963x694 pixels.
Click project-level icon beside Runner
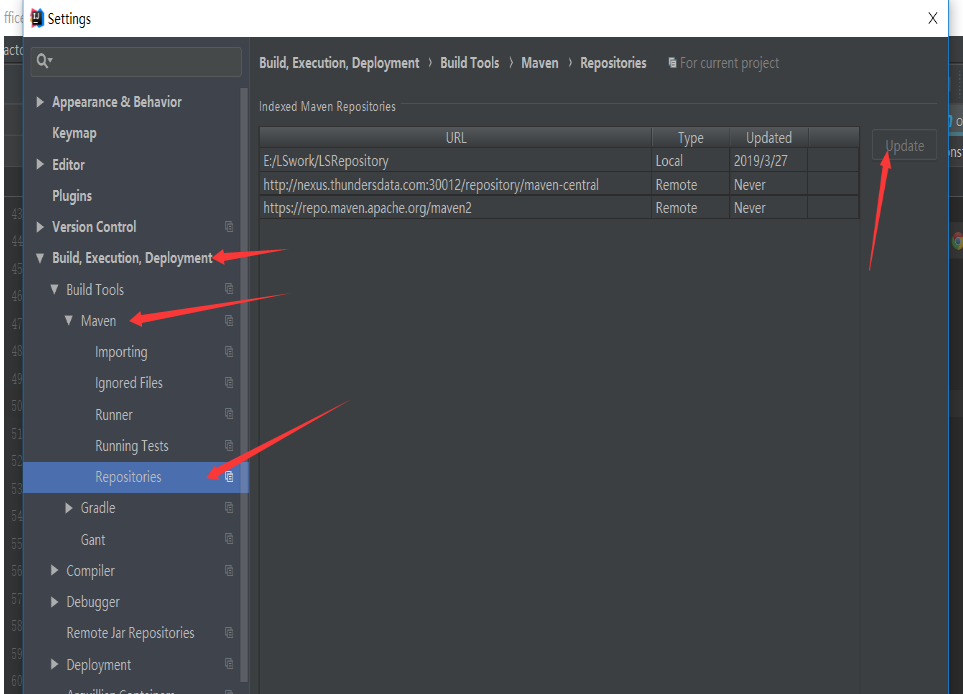click(229, 414)
